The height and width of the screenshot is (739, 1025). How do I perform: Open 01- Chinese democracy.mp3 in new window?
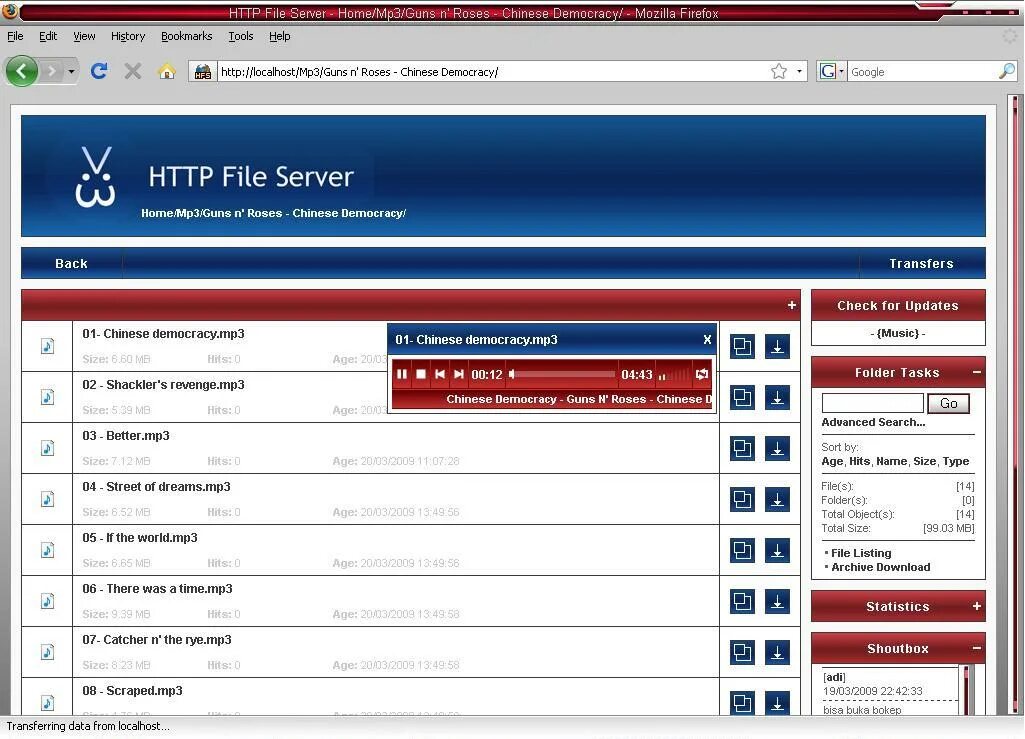point(743,347)
